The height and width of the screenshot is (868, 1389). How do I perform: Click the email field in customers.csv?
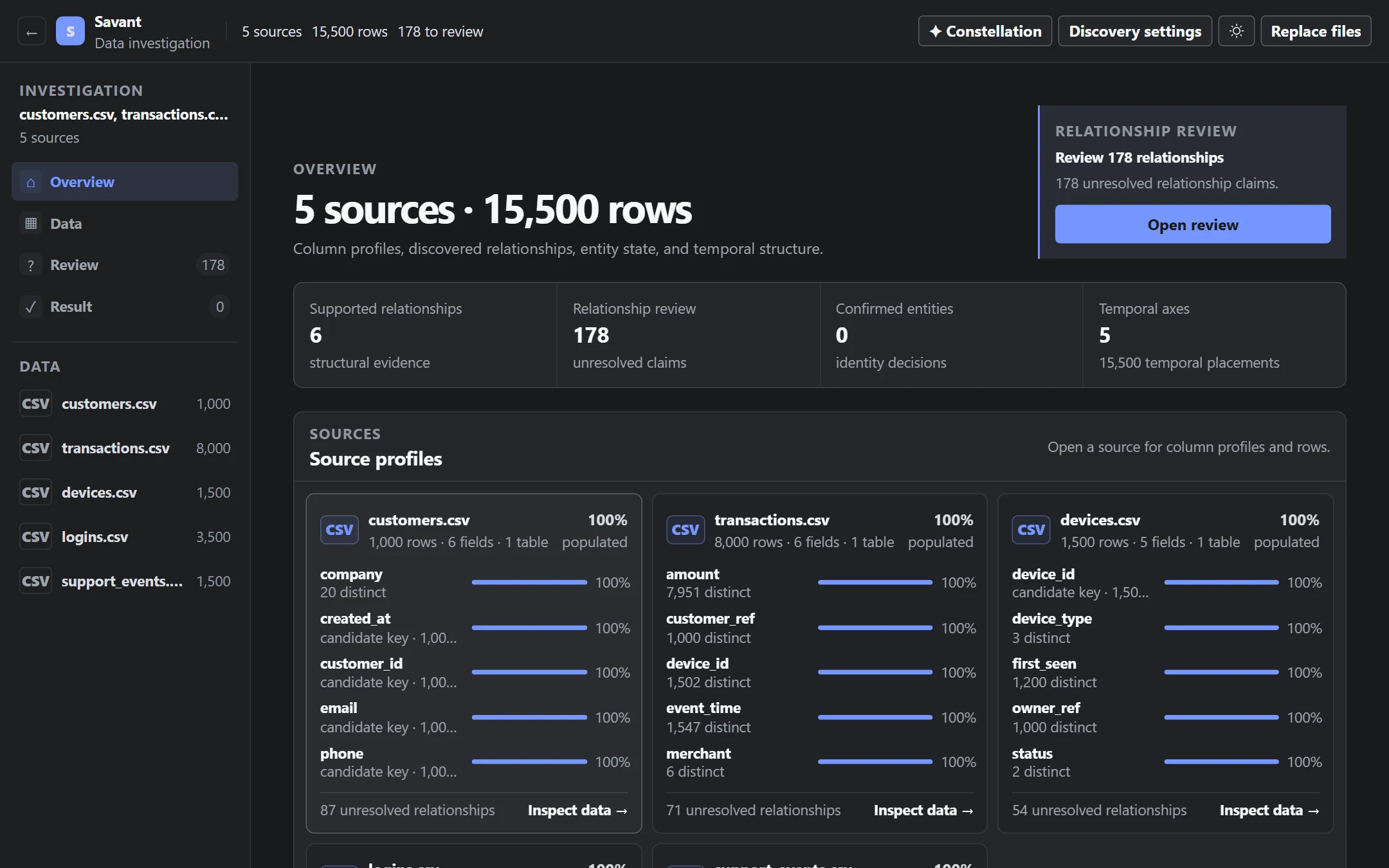click(475, 717)
